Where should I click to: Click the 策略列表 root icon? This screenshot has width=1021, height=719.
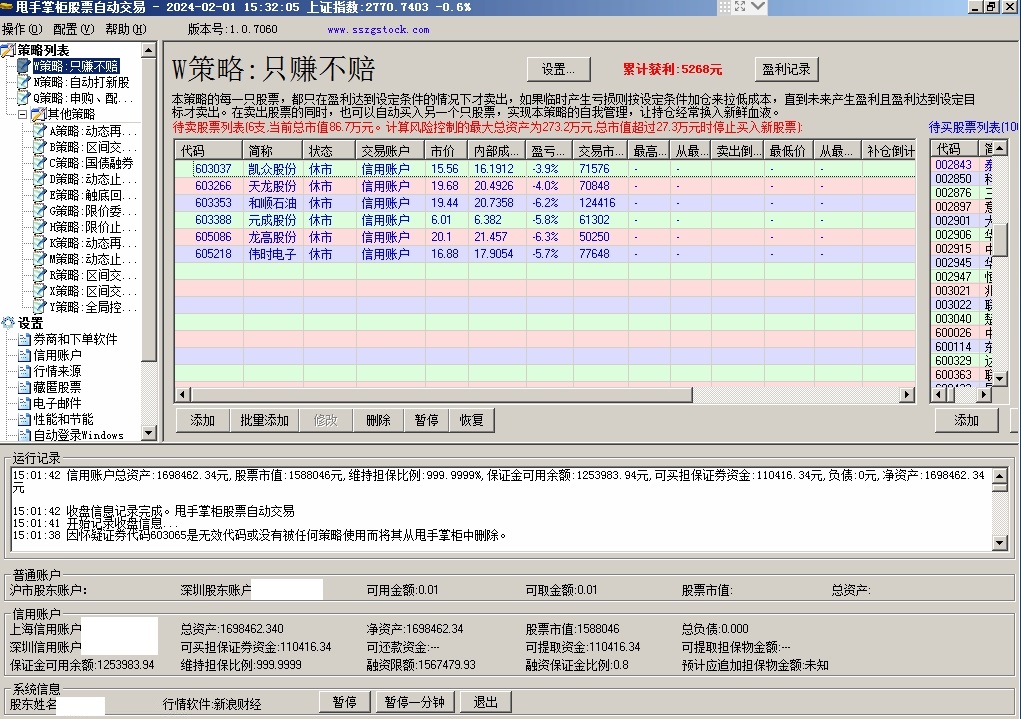click(x=9, y=50)
